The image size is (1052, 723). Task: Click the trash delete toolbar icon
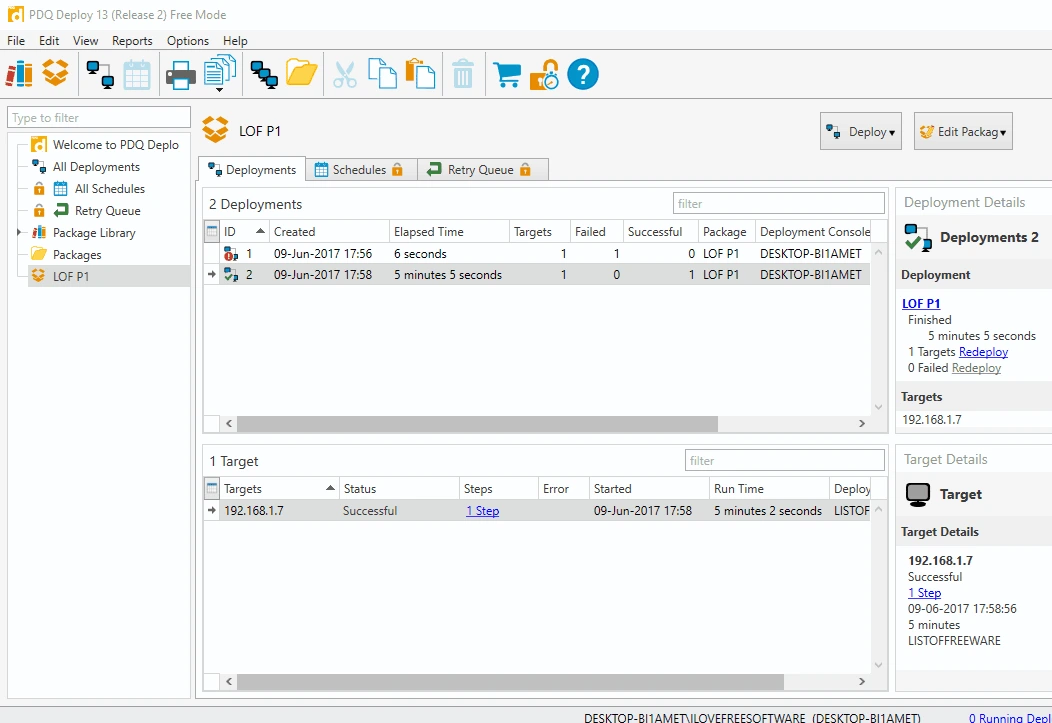tap(463, 74)
